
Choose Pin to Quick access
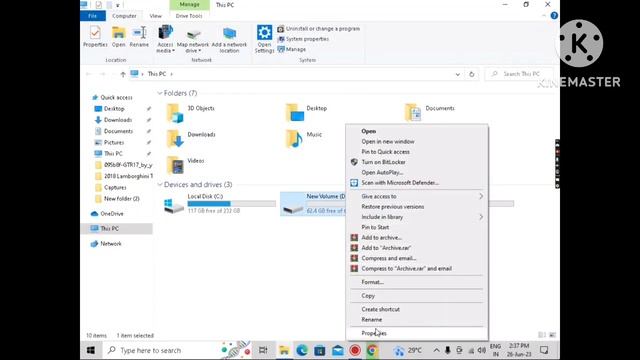pyautogui.click(x=417, y=152)
